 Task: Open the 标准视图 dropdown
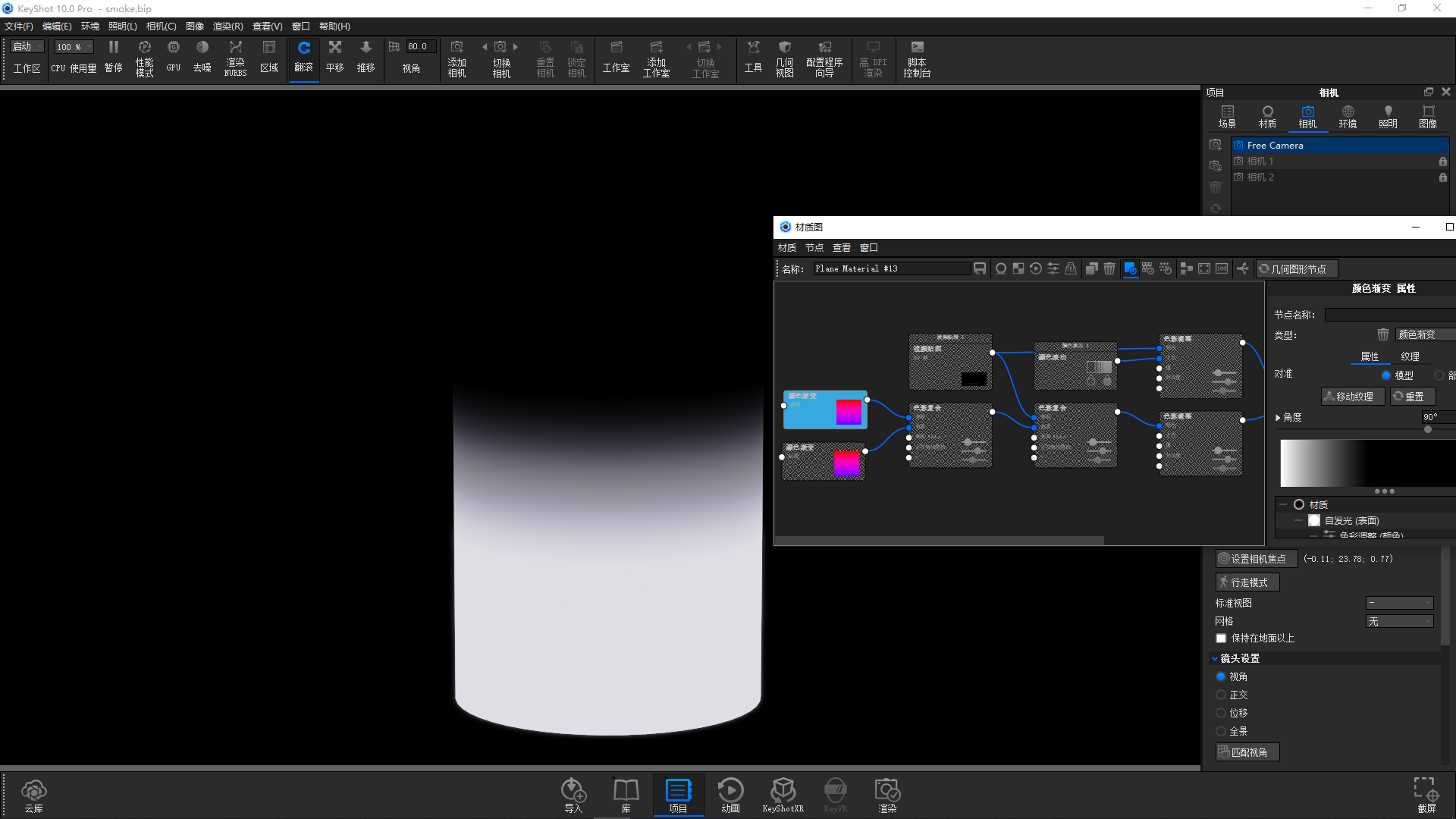pyautogui.click(x=1399, y=603)
